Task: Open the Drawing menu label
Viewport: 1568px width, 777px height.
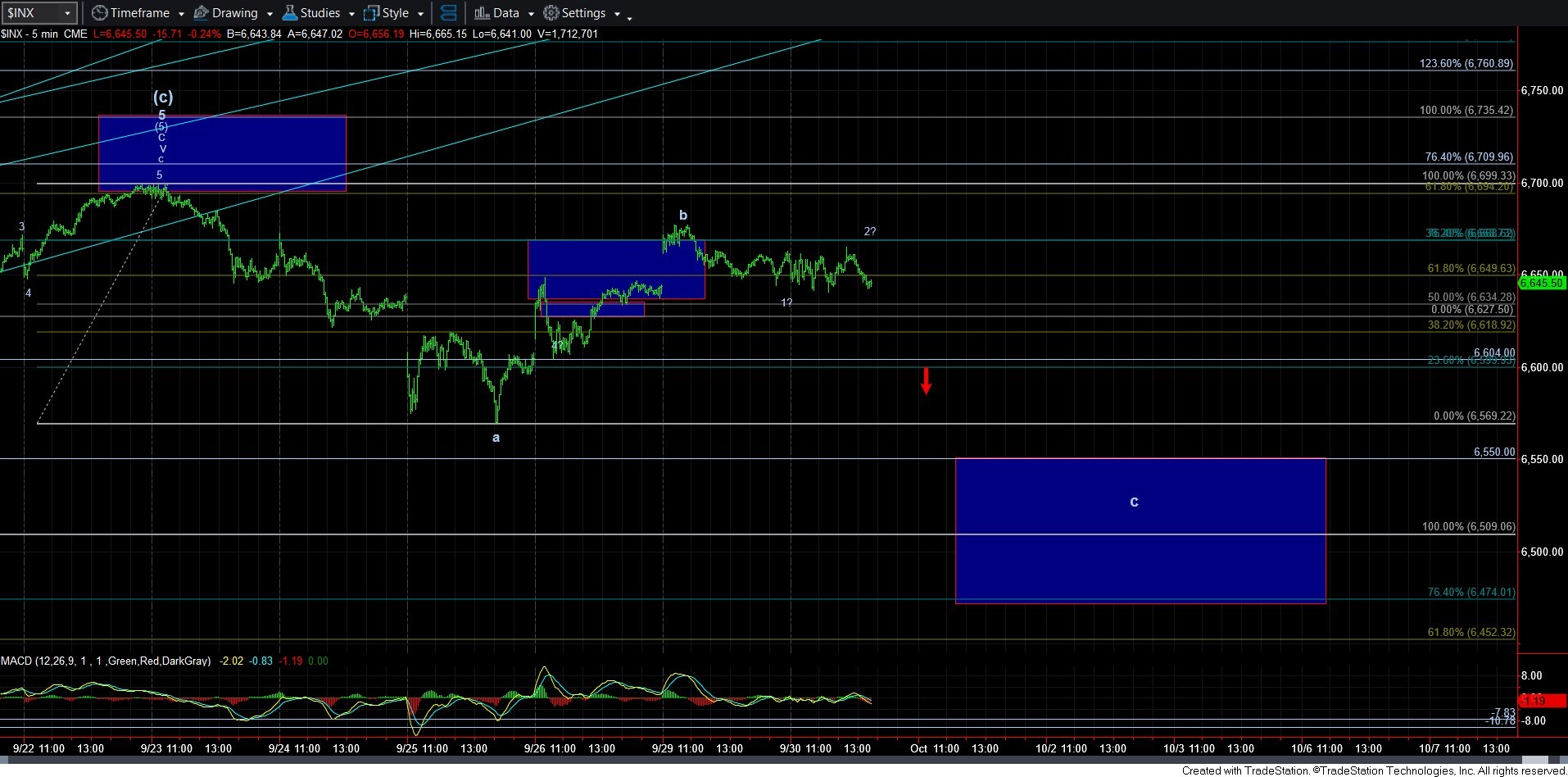Action: [x=234, y=13]
